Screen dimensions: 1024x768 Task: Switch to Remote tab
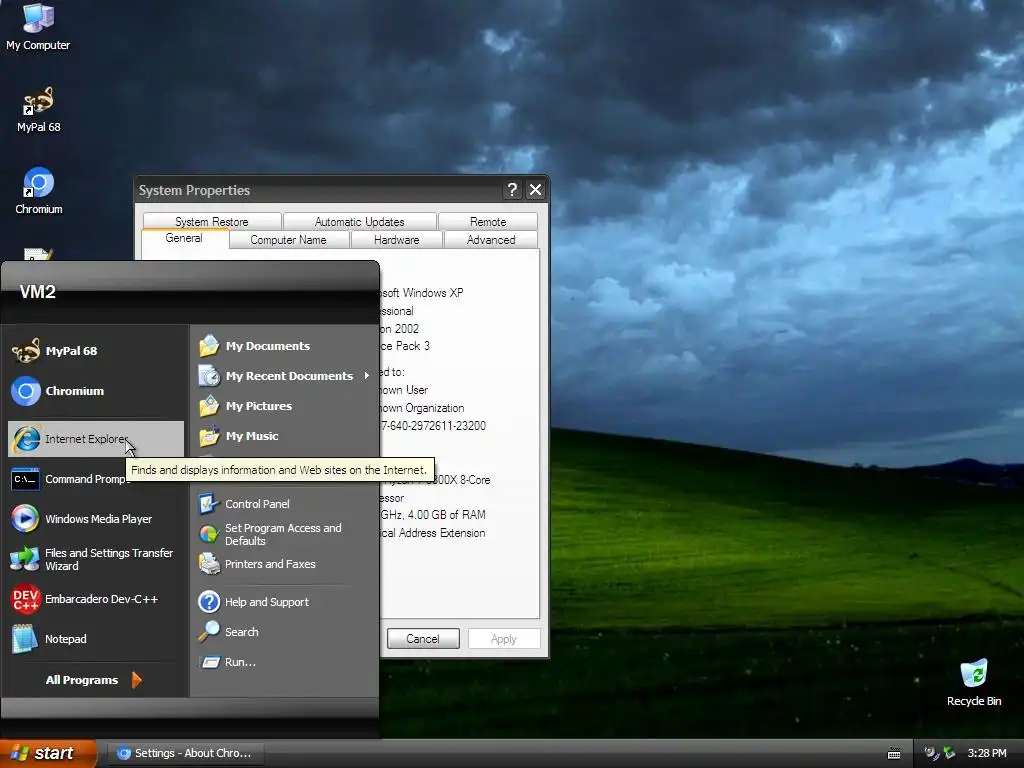[488, 221]
